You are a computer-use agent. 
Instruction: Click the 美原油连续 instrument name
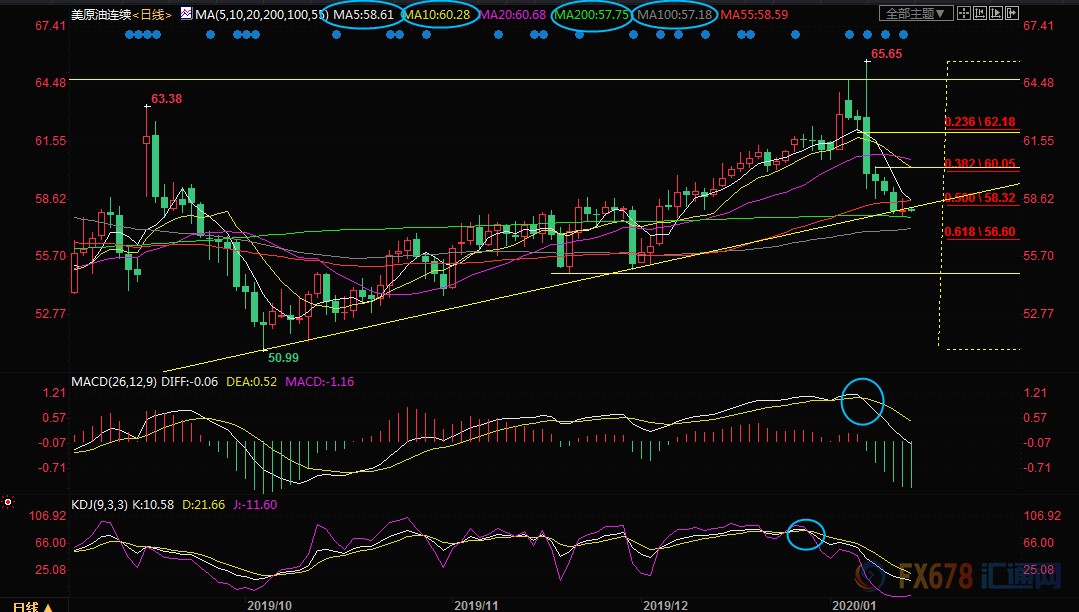point(101,16)
